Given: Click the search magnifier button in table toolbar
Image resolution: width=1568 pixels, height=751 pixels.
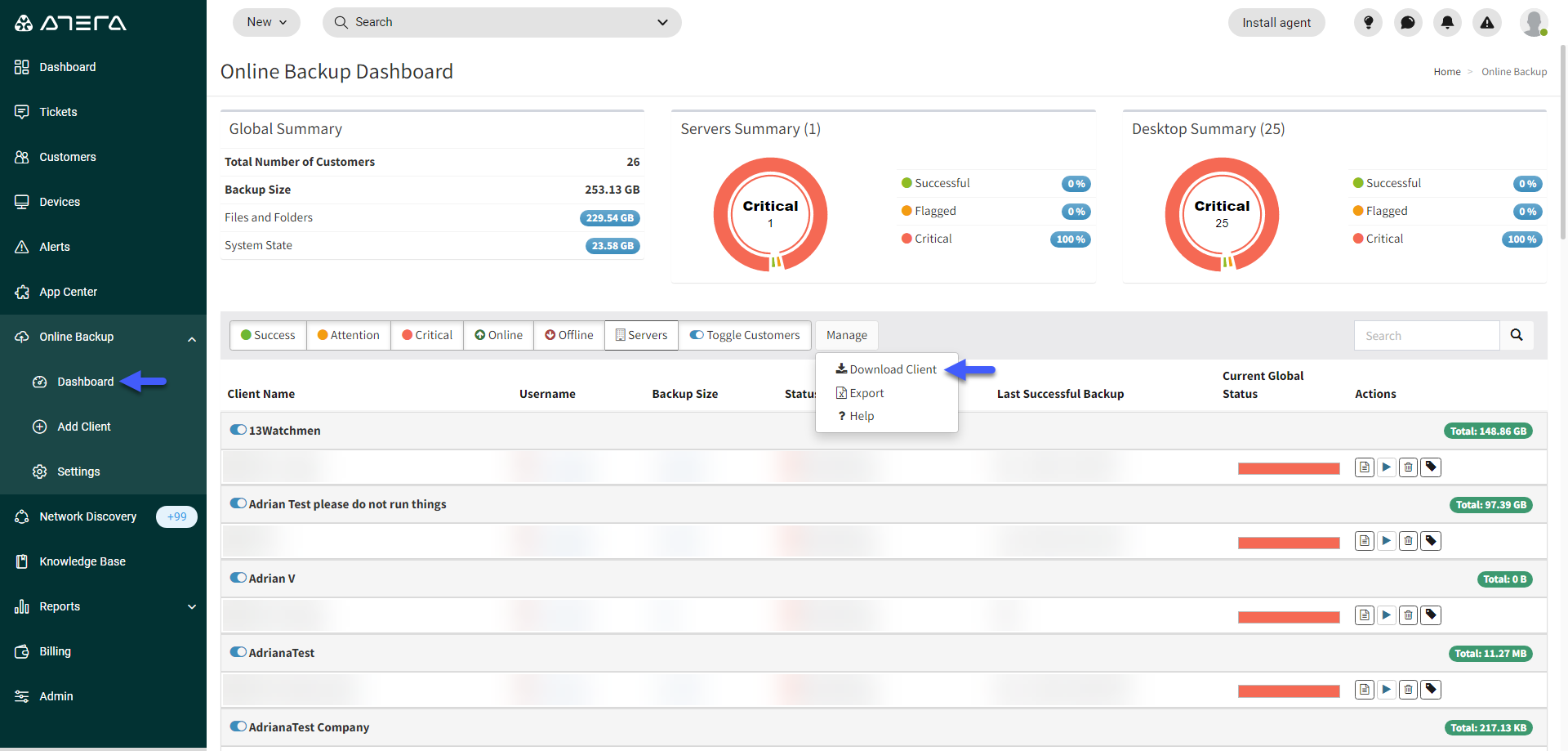Looking at the screenshot, I should coord(1517,335).
